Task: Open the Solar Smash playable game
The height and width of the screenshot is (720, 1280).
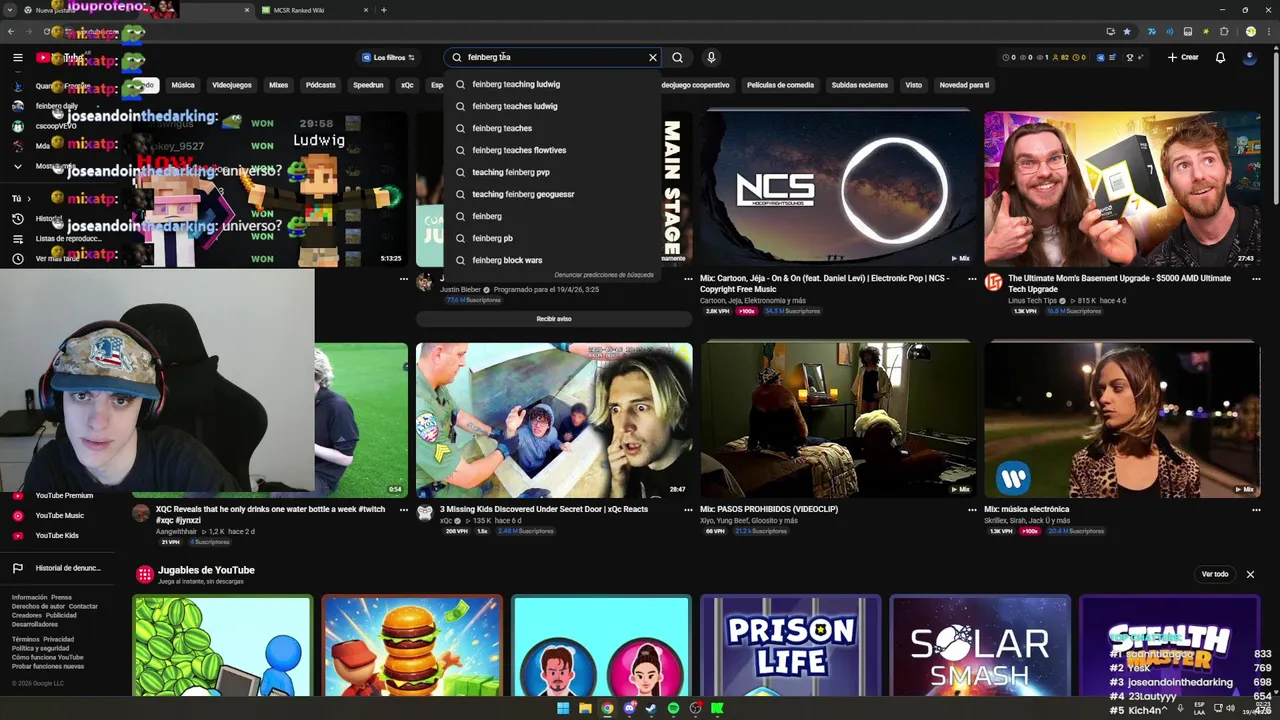Action: 979,645
